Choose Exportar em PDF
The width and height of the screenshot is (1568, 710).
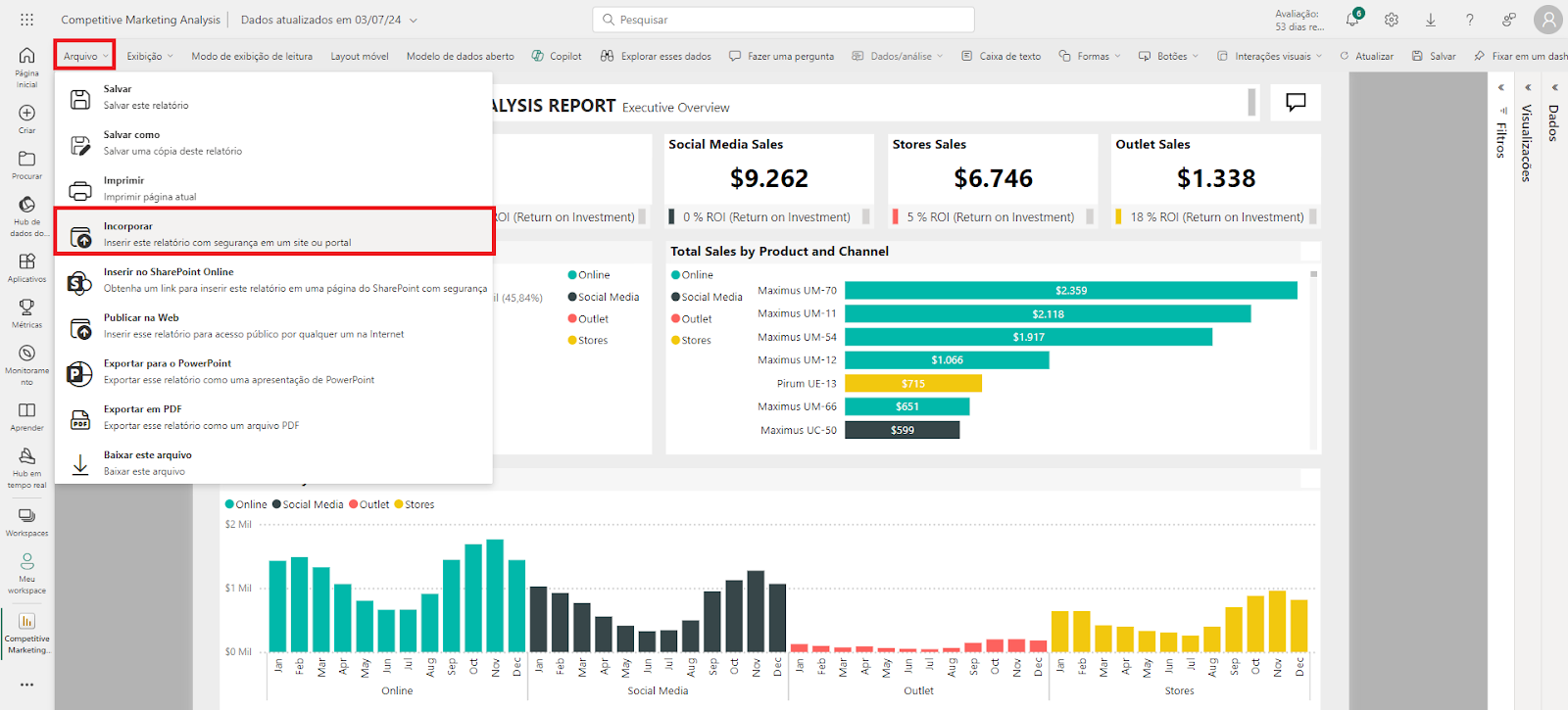point(273,416)
